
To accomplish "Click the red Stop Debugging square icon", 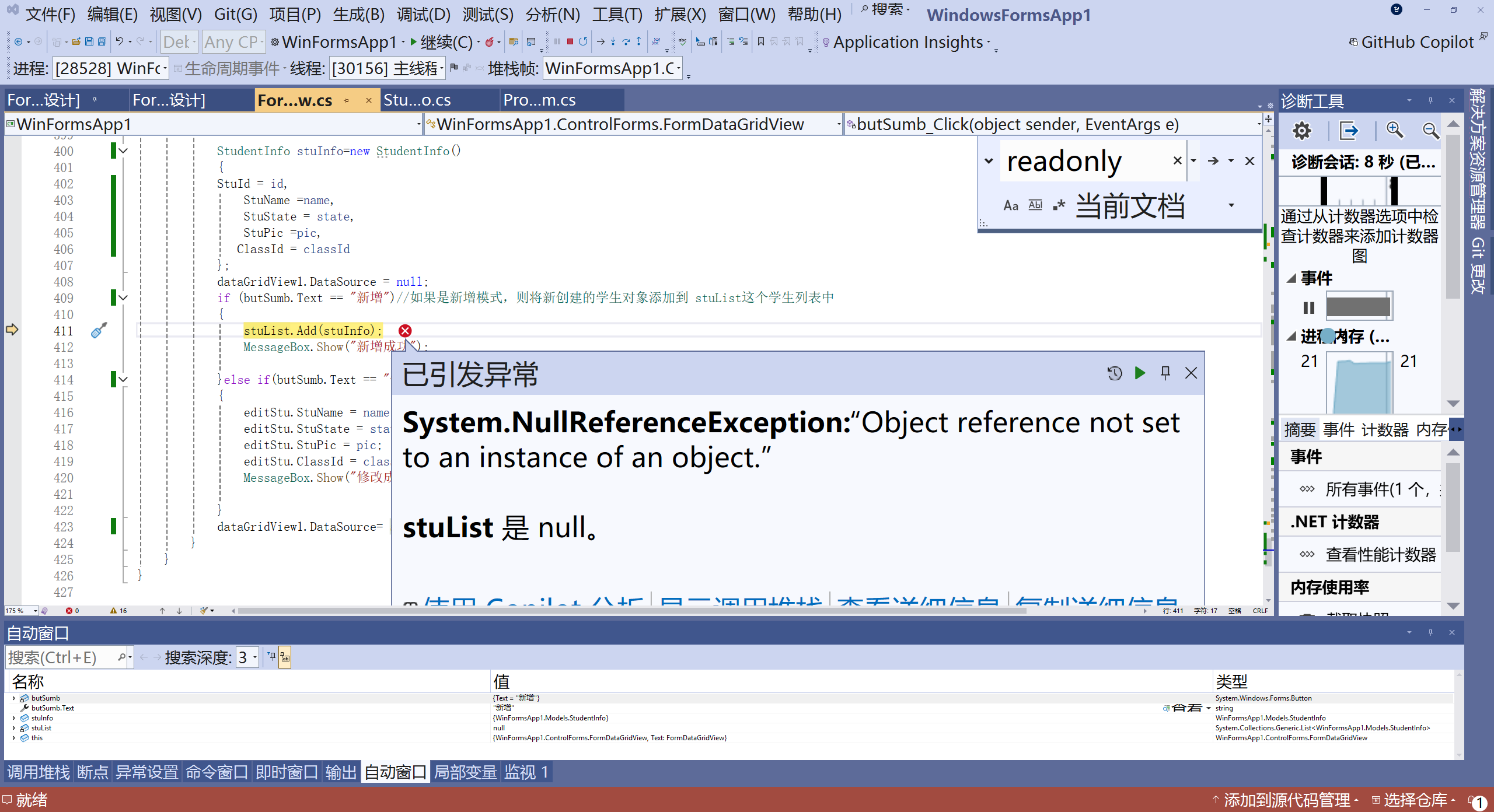I will (x=570, y=41).
